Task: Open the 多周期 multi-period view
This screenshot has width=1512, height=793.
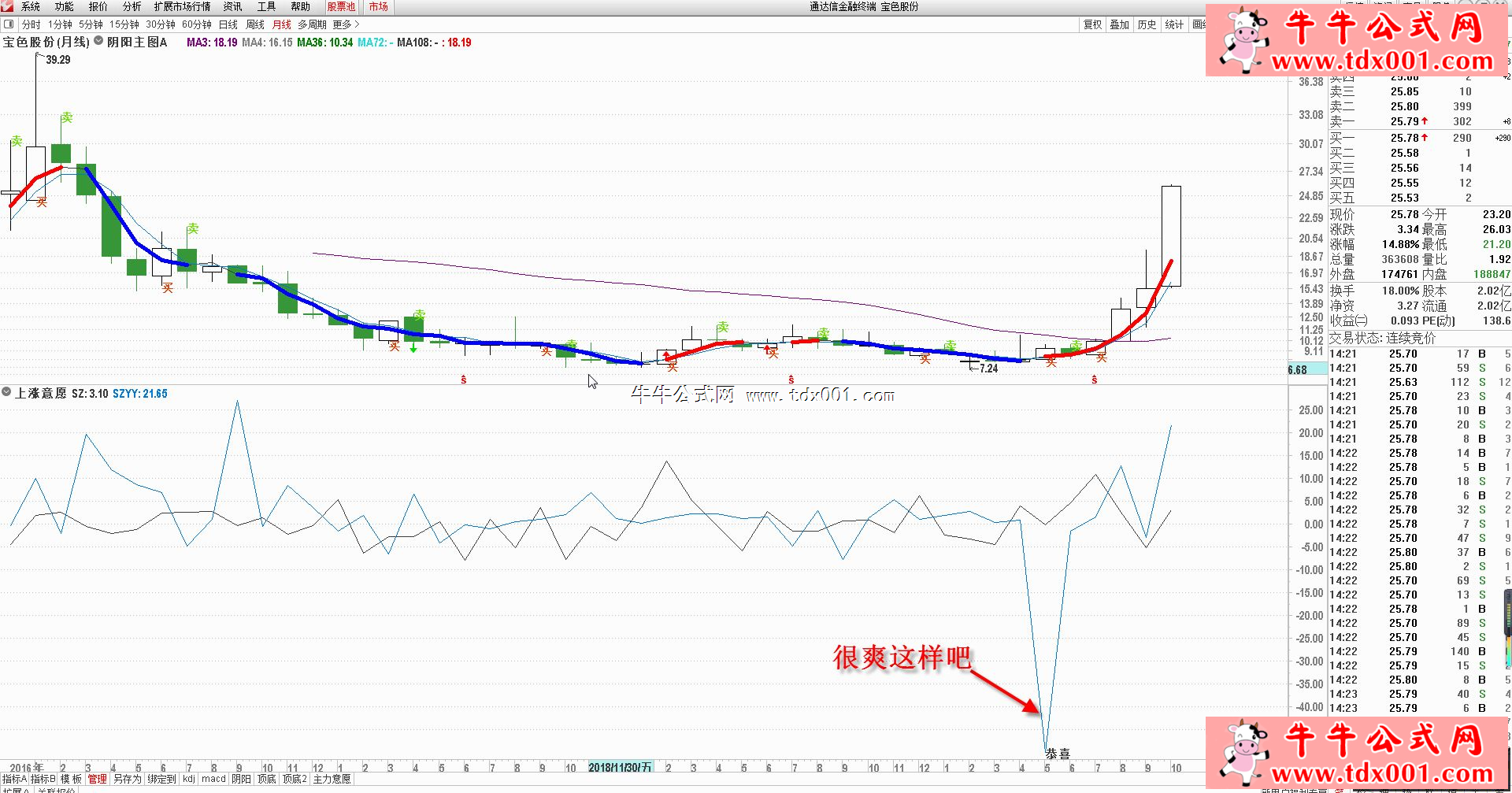Action: [312, 24]
